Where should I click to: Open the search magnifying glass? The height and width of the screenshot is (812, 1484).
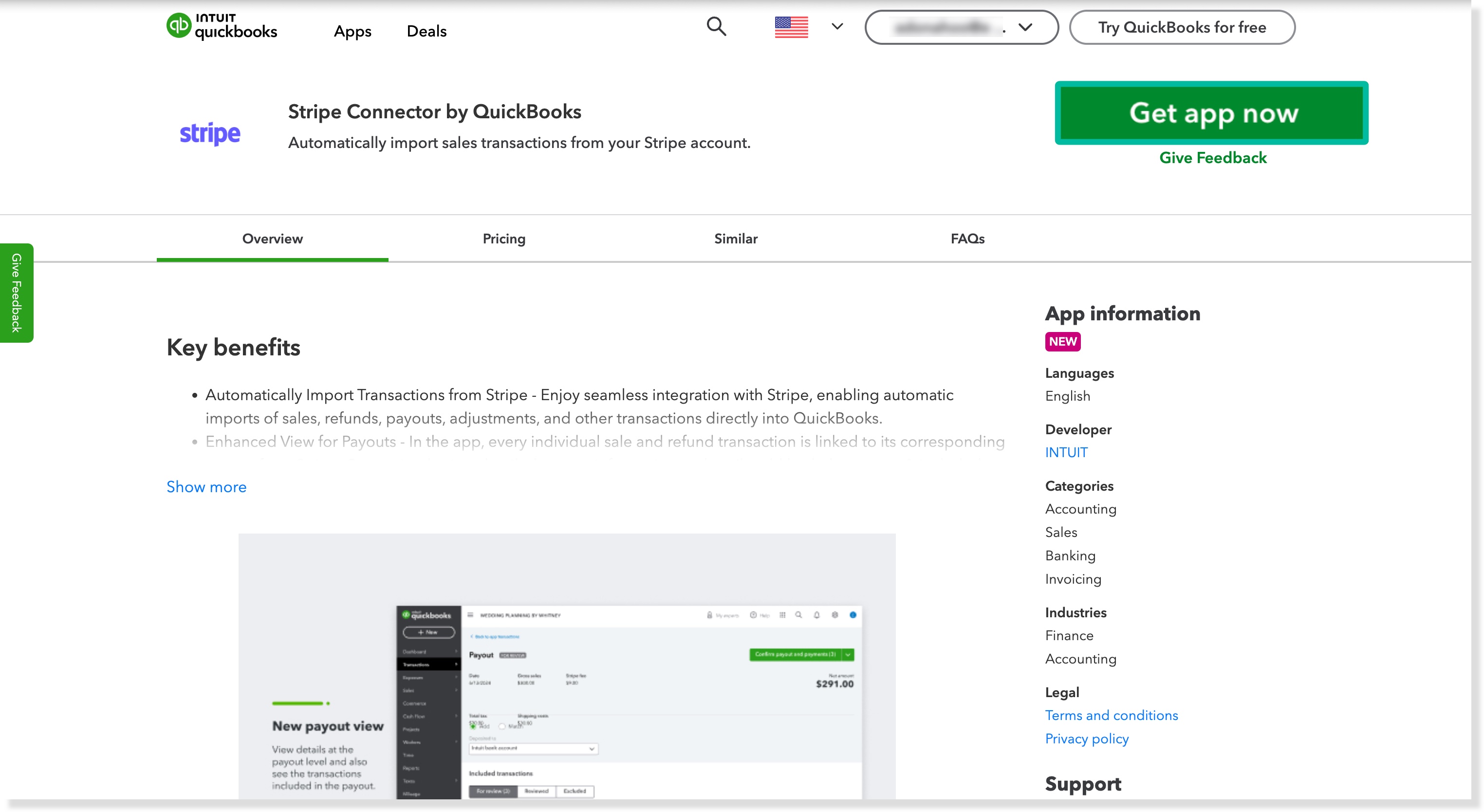pos(716,26)
